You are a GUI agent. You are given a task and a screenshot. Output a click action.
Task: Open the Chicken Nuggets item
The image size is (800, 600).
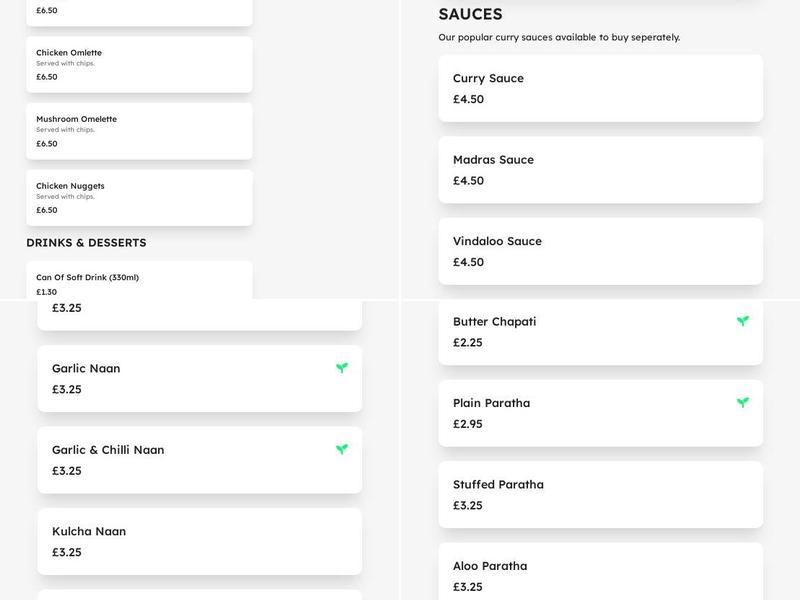[x=139, y=197]
